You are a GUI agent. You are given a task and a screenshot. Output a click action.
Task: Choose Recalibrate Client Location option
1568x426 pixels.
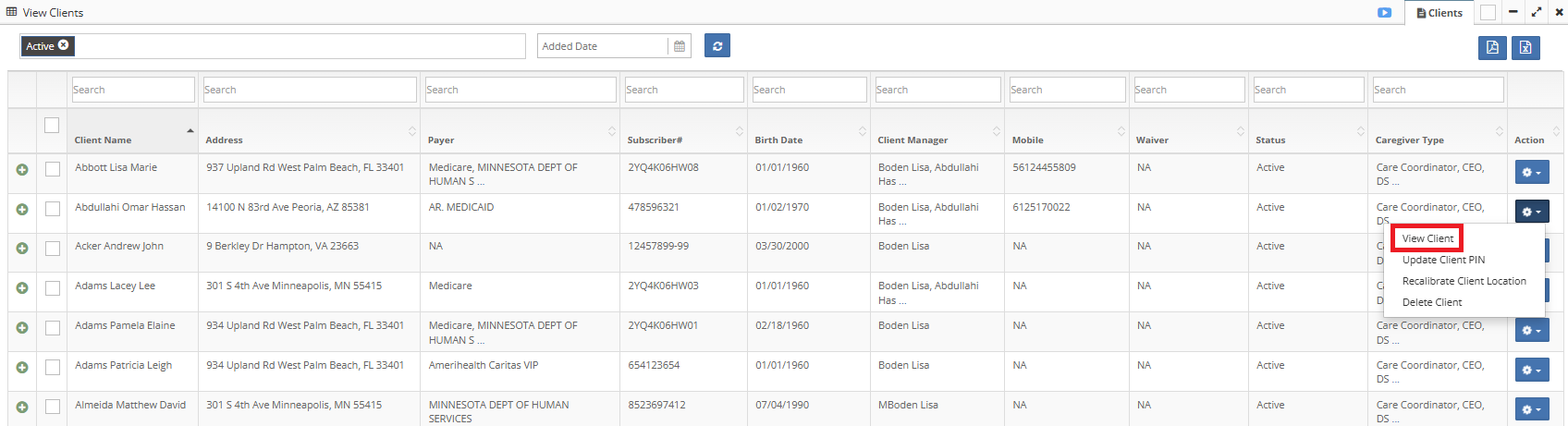[x=1464, y=281]
